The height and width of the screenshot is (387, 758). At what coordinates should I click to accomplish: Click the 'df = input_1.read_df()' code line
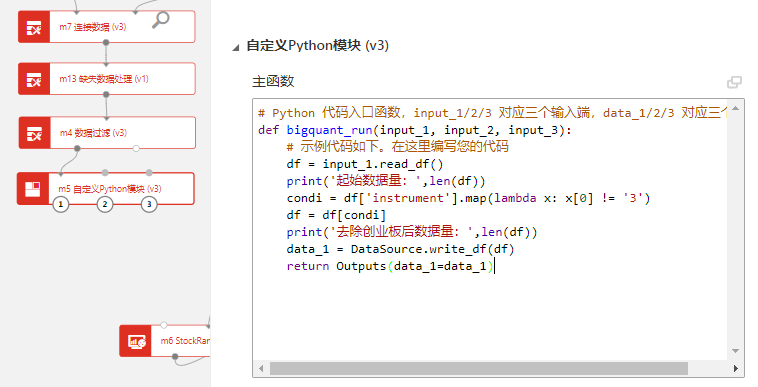(x=364, y=164)
